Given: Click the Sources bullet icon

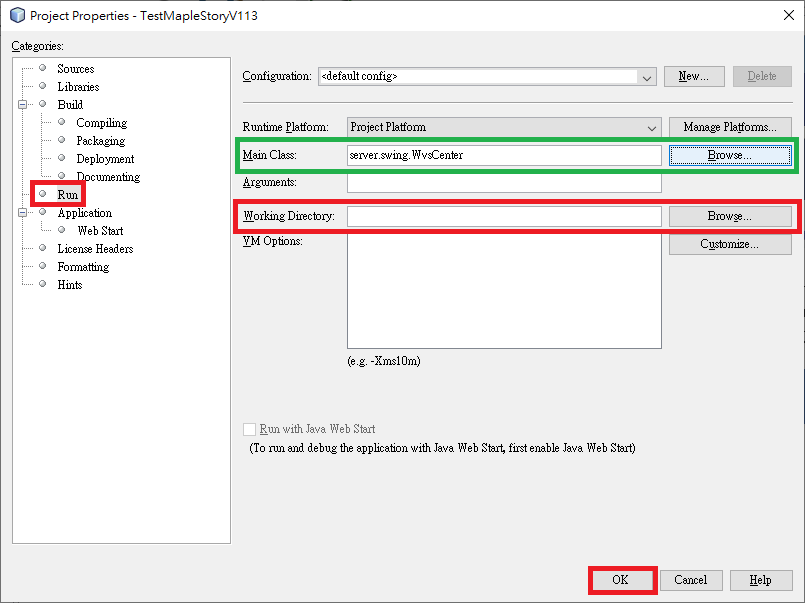Looking at the screenshot, I should tap(43, 68).
